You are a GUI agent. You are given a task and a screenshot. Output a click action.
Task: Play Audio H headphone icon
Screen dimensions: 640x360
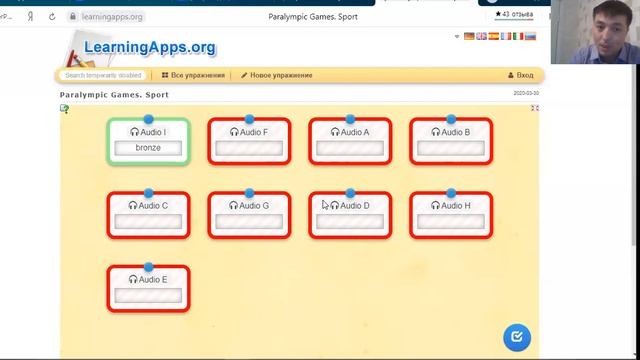435,205
